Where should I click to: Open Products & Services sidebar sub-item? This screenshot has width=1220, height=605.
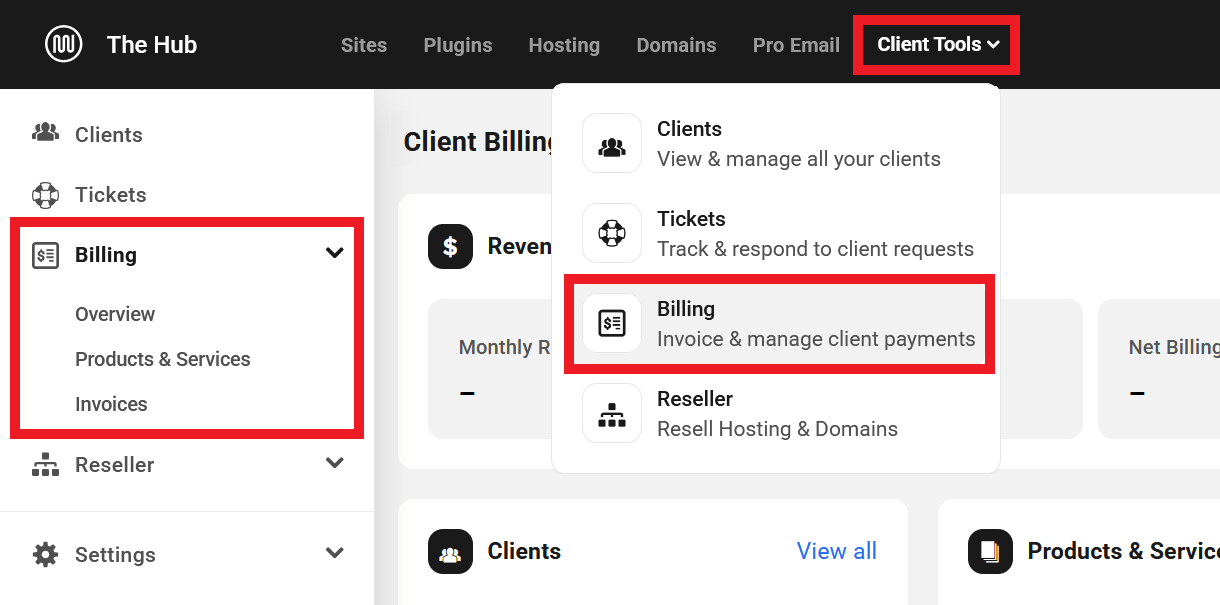(163, 359)
